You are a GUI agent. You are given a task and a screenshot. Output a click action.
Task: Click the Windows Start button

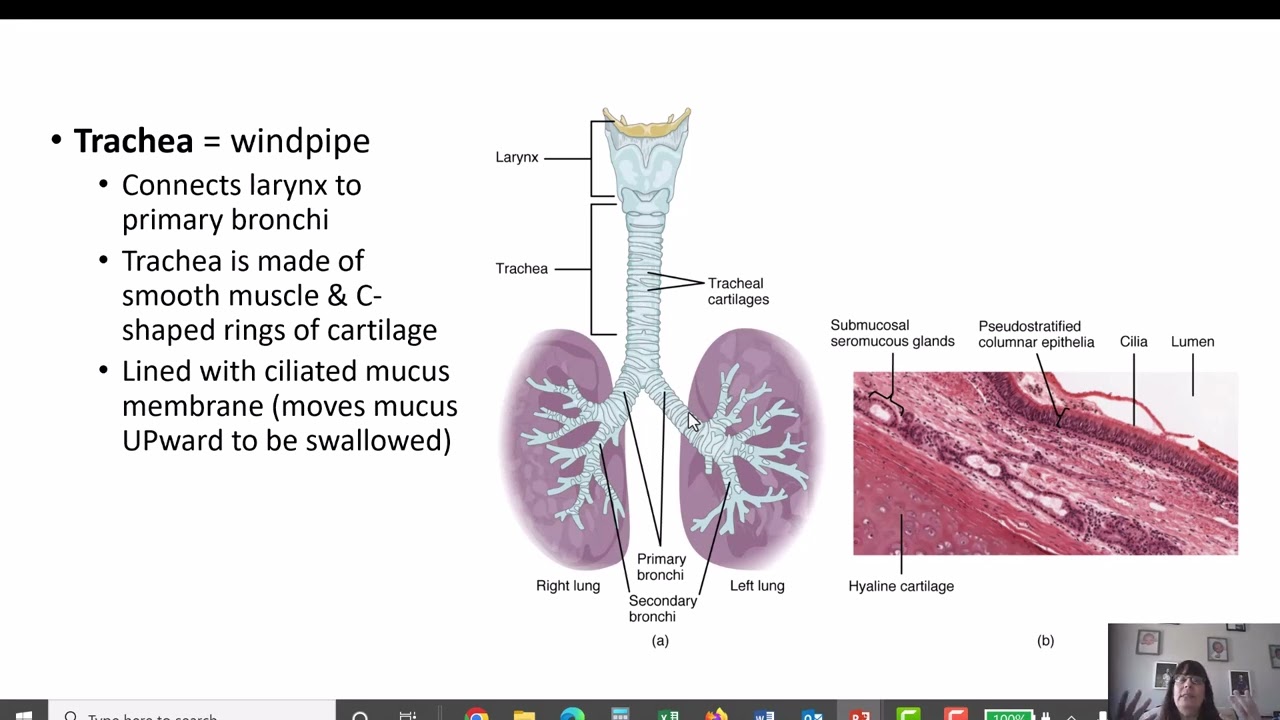pos(24,715)
